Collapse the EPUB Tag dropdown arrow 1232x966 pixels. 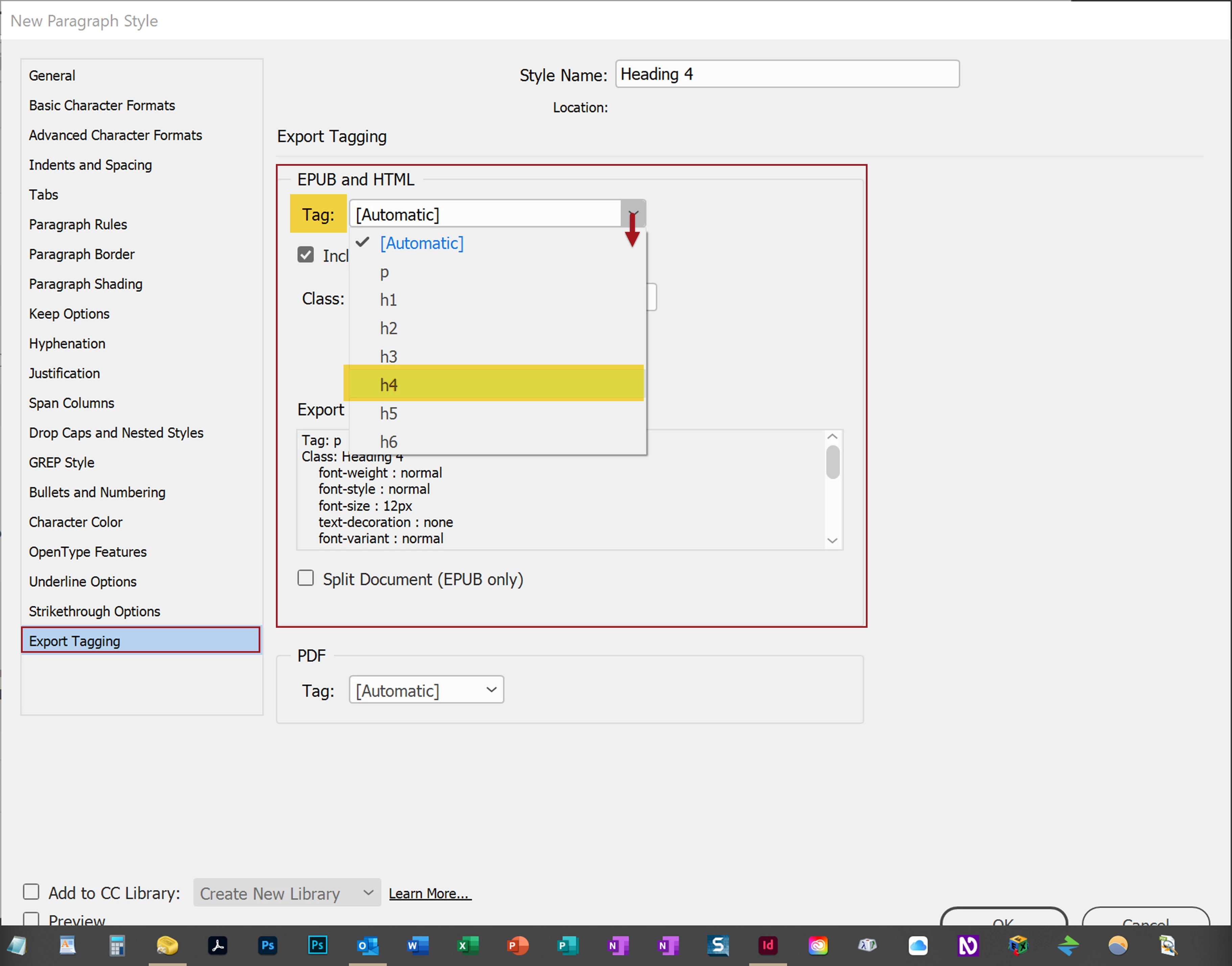click(x=633, y=214)
